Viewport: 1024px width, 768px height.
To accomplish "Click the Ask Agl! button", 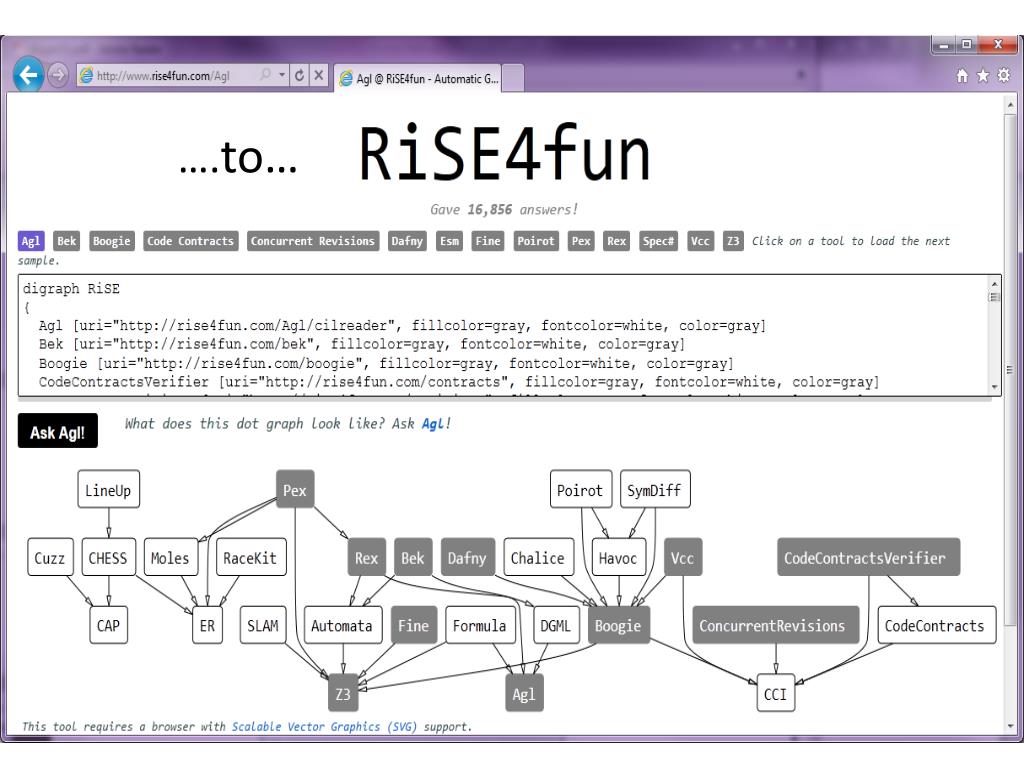I will (57, 431).
